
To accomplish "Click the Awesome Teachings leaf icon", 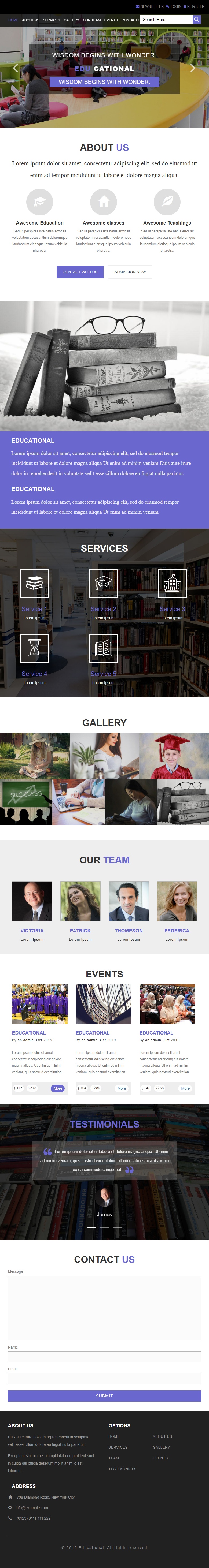I will click(x=167, y=201).
